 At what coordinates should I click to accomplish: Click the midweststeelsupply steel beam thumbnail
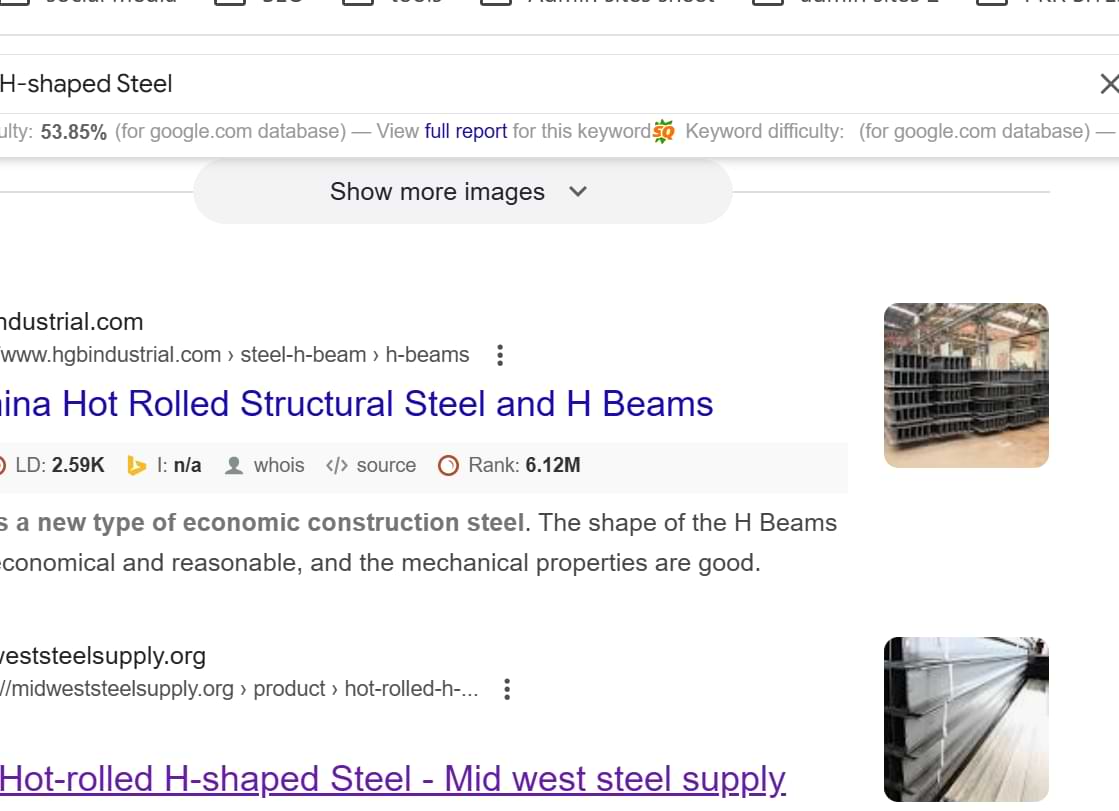click(x=966, y=719)
